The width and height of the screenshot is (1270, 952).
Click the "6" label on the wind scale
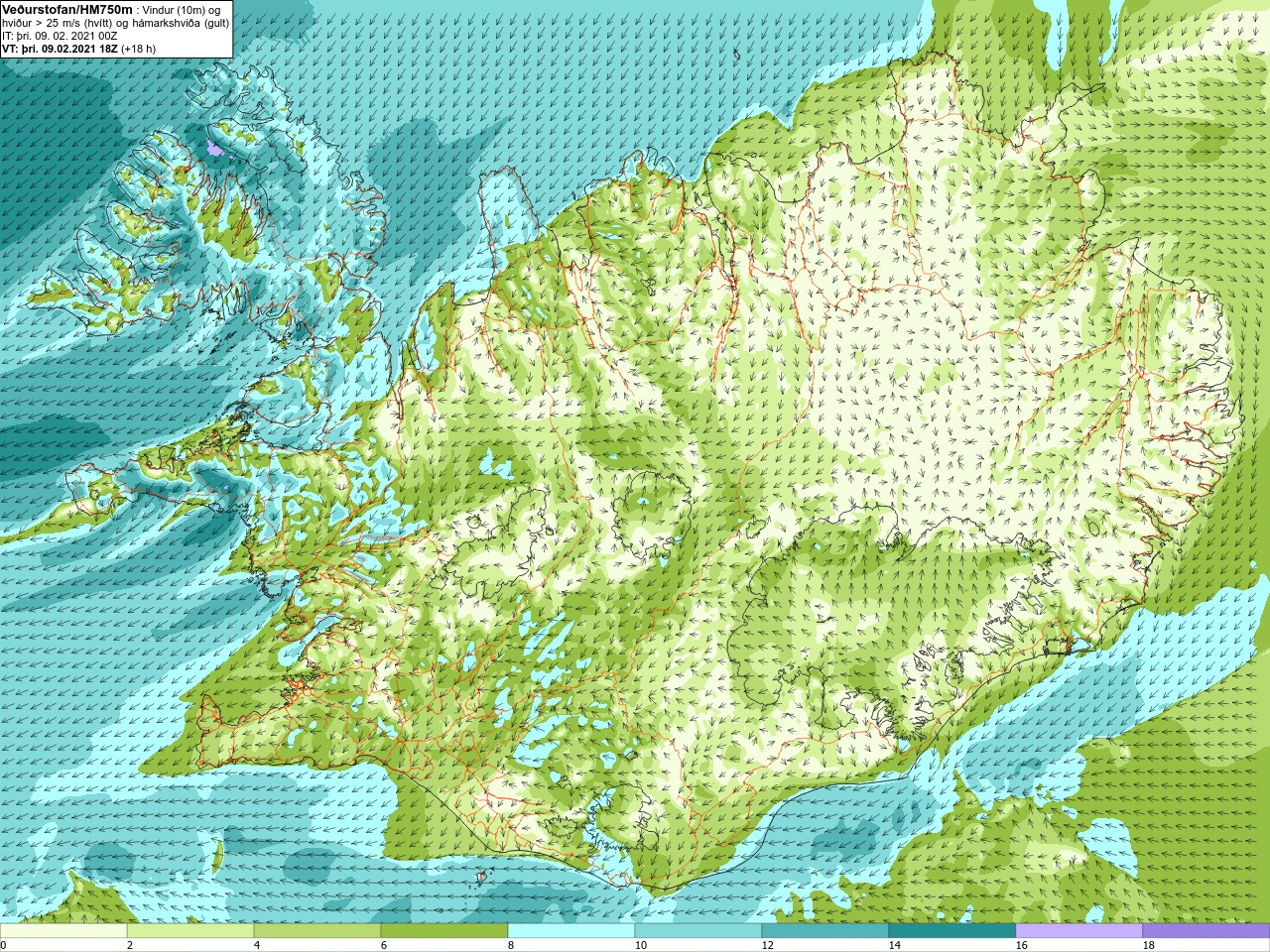point(384,945)
